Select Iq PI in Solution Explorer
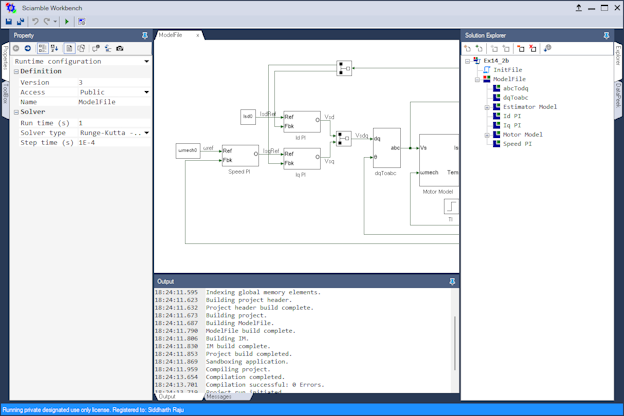The image size is (624, 416). pos(512,125)
